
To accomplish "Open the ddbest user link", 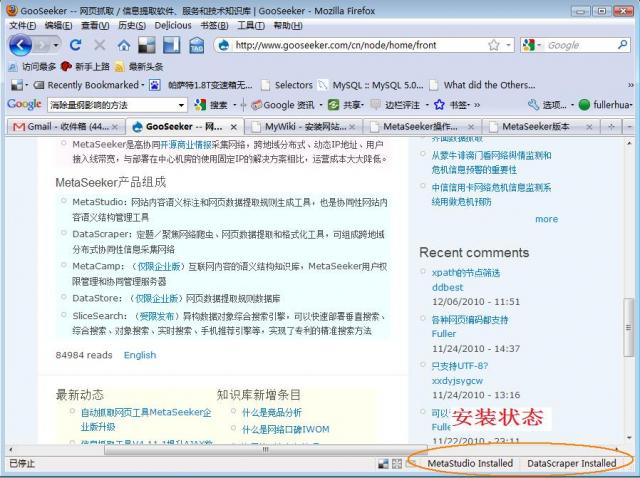I will (x=447, y=287).
